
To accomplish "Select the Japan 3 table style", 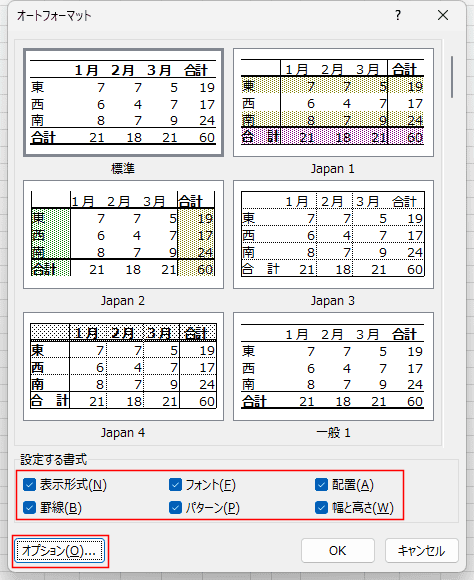I will pyautogui.click(x=333, y=235).
